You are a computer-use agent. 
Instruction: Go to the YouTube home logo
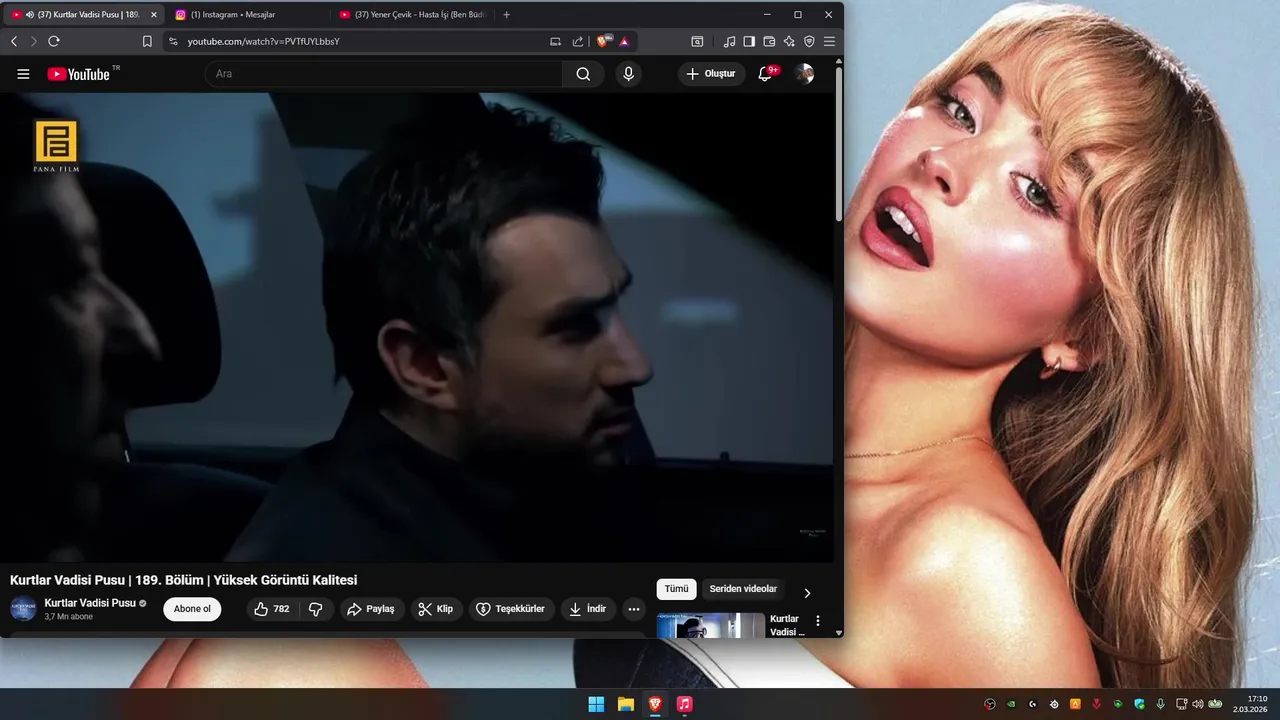point(78,74)
